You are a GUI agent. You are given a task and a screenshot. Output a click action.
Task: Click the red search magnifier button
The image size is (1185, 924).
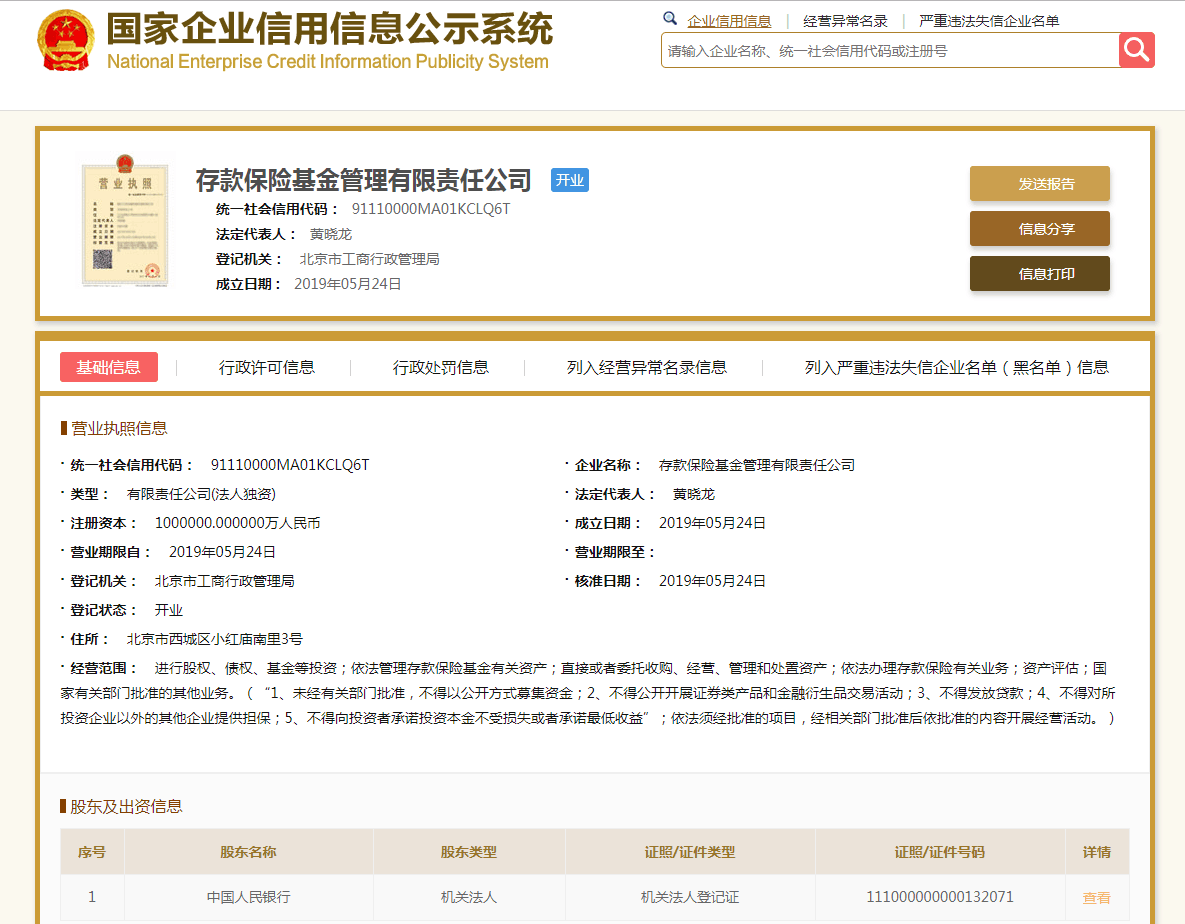pyautogui.click(x=1137, y=50)
